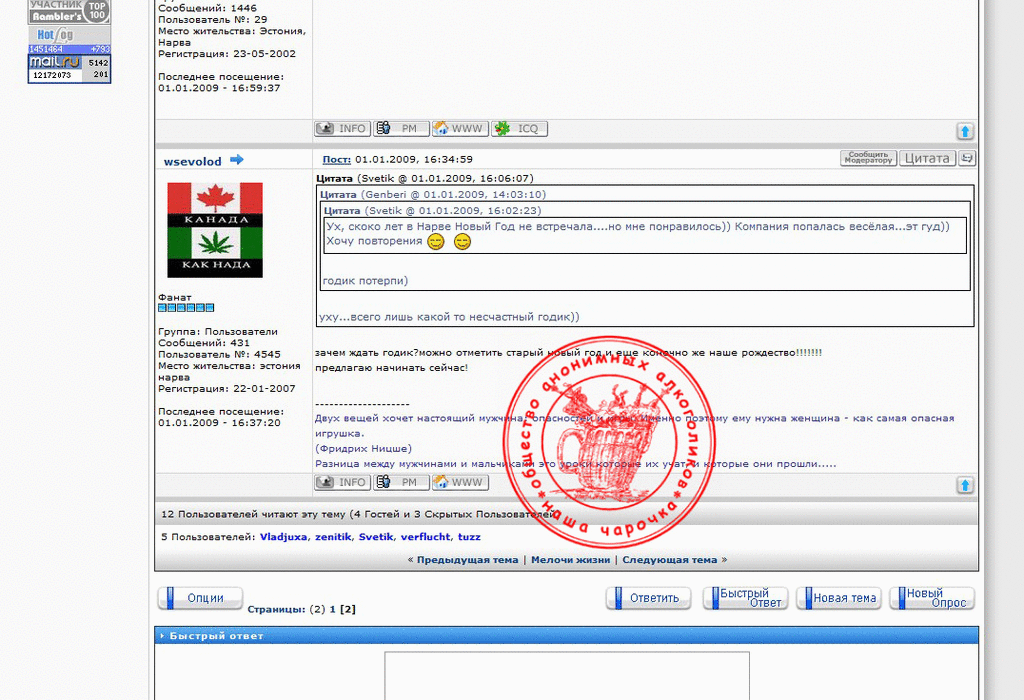Viewport: 1024px width, 700px height.
Task: Visit WWW button under wsevolod's post
Action: [460, 483]
